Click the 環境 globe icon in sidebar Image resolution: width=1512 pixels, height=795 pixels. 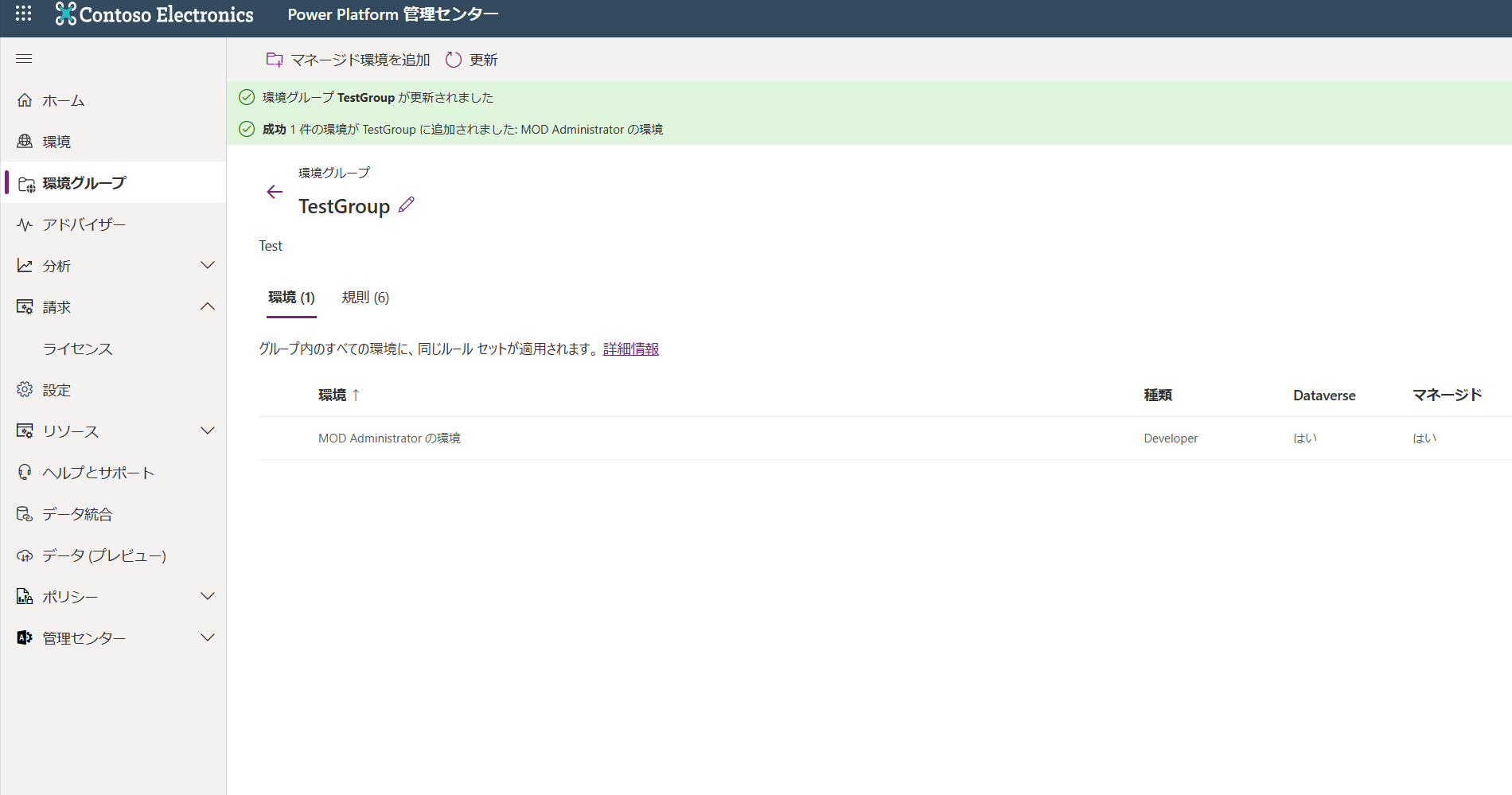tap(25, 142)
